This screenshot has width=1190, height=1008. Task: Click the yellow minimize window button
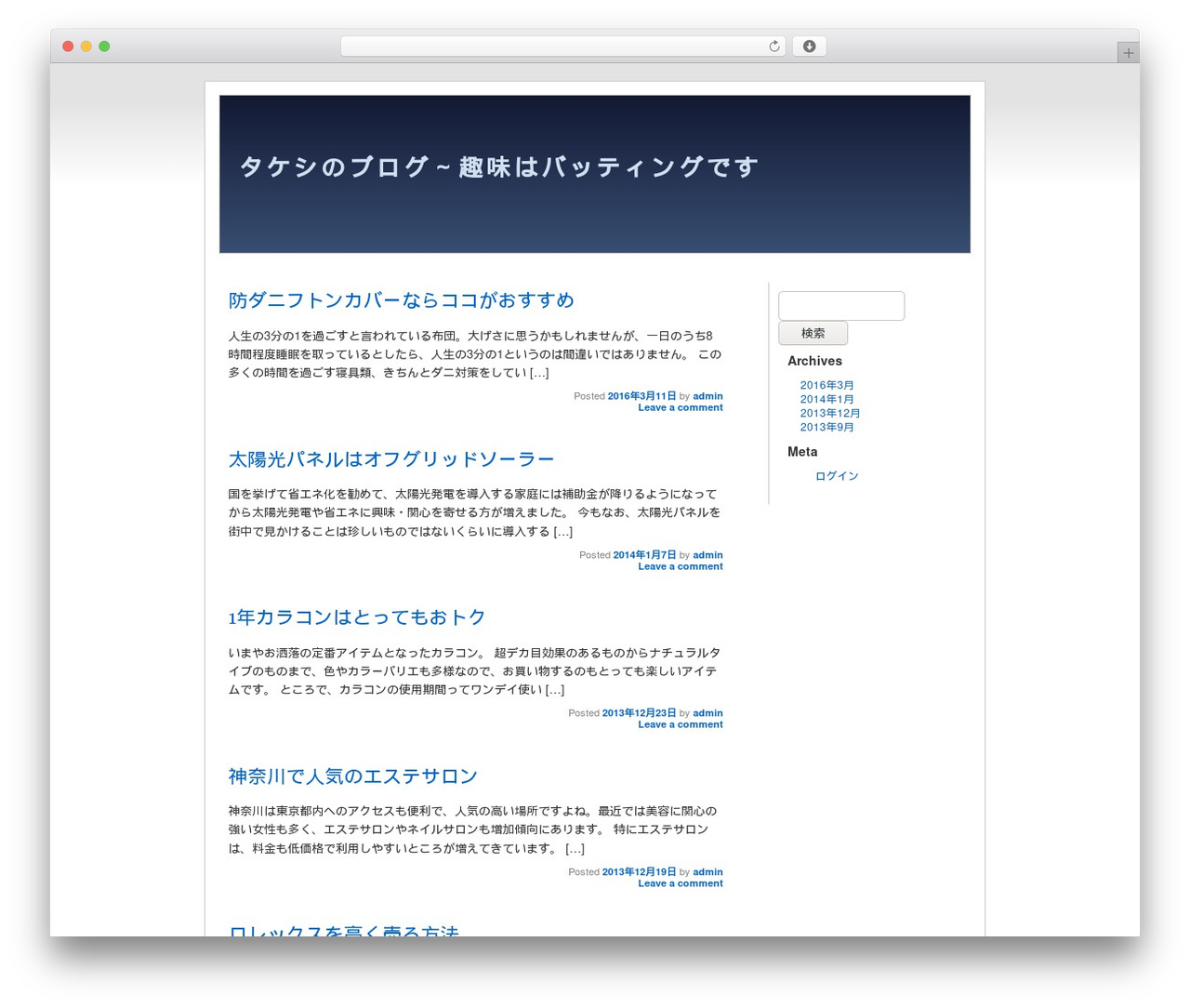click(86, 46)
